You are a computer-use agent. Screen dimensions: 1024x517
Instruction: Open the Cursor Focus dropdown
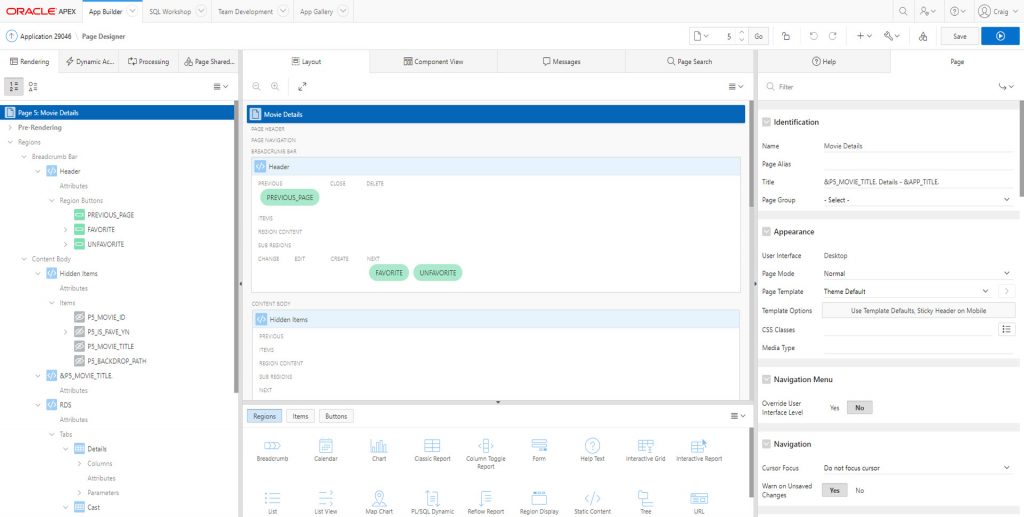click(918, 467)
